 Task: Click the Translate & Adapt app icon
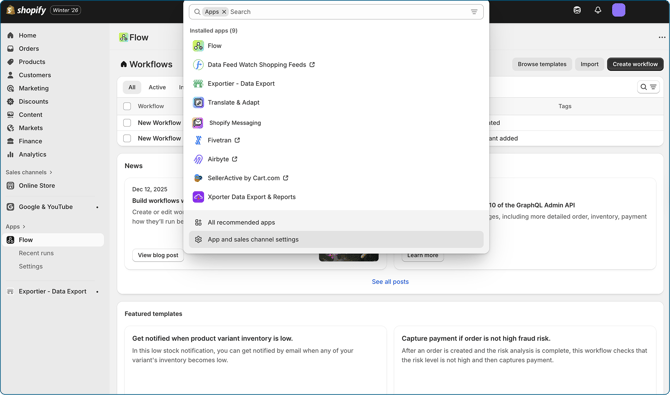click(198, 103)
